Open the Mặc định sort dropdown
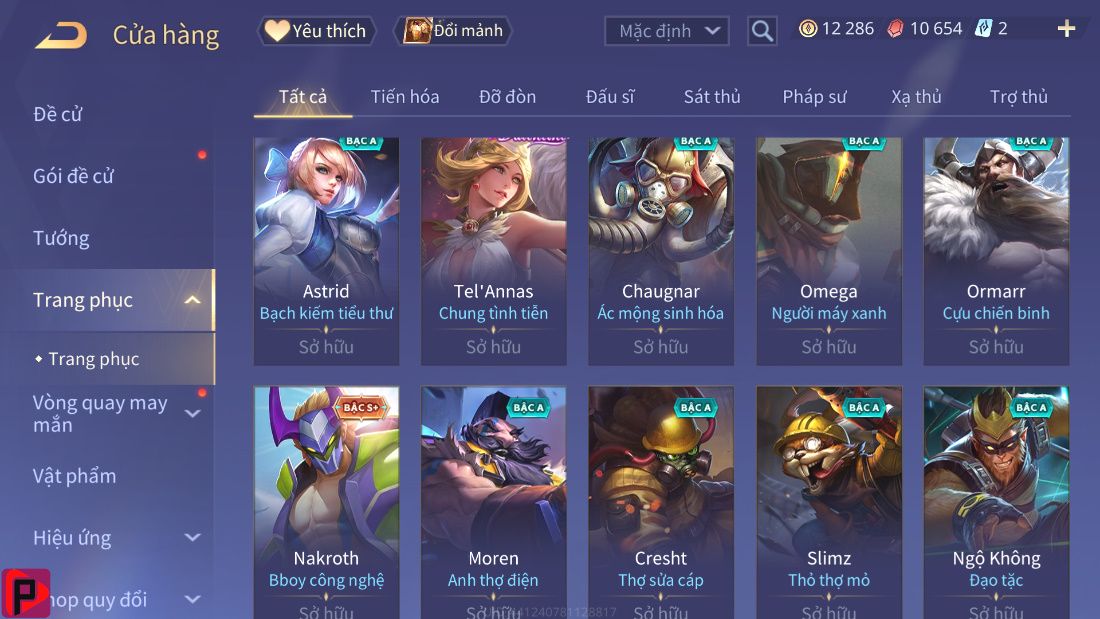 666,31
